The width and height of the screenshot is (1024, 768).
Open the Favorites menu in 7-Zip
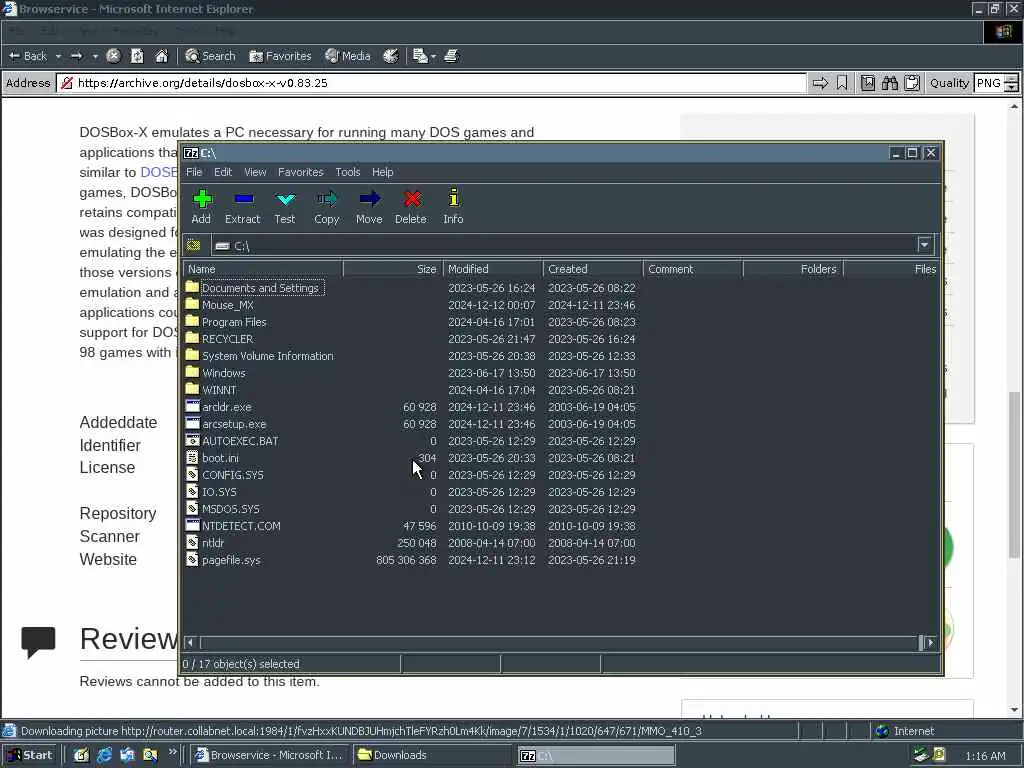click(300, 172)
